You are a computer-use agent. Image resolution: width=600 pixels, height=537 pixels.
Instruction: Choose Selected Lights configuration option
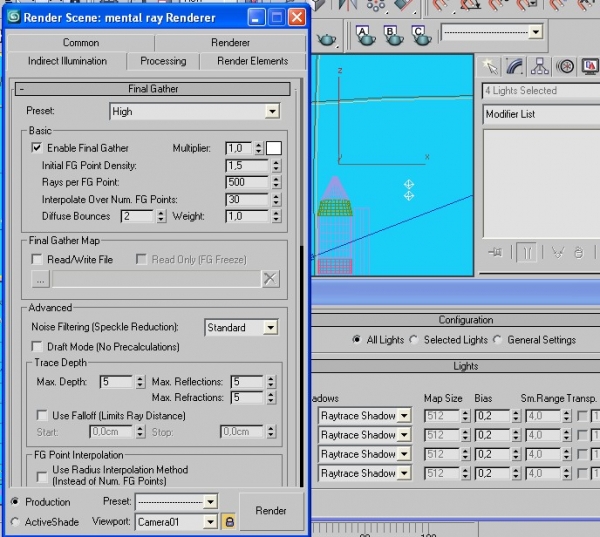414,340
